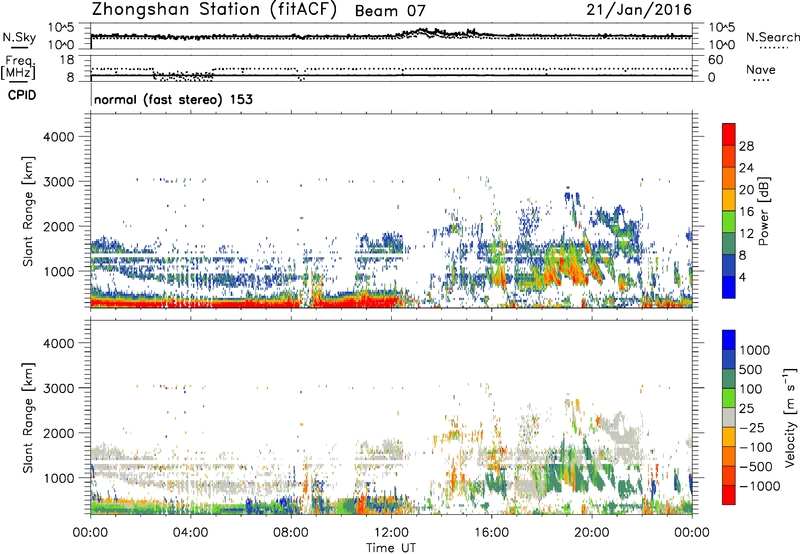
Task: Click the '16:00' time axis label
Action: coord(491,533)
